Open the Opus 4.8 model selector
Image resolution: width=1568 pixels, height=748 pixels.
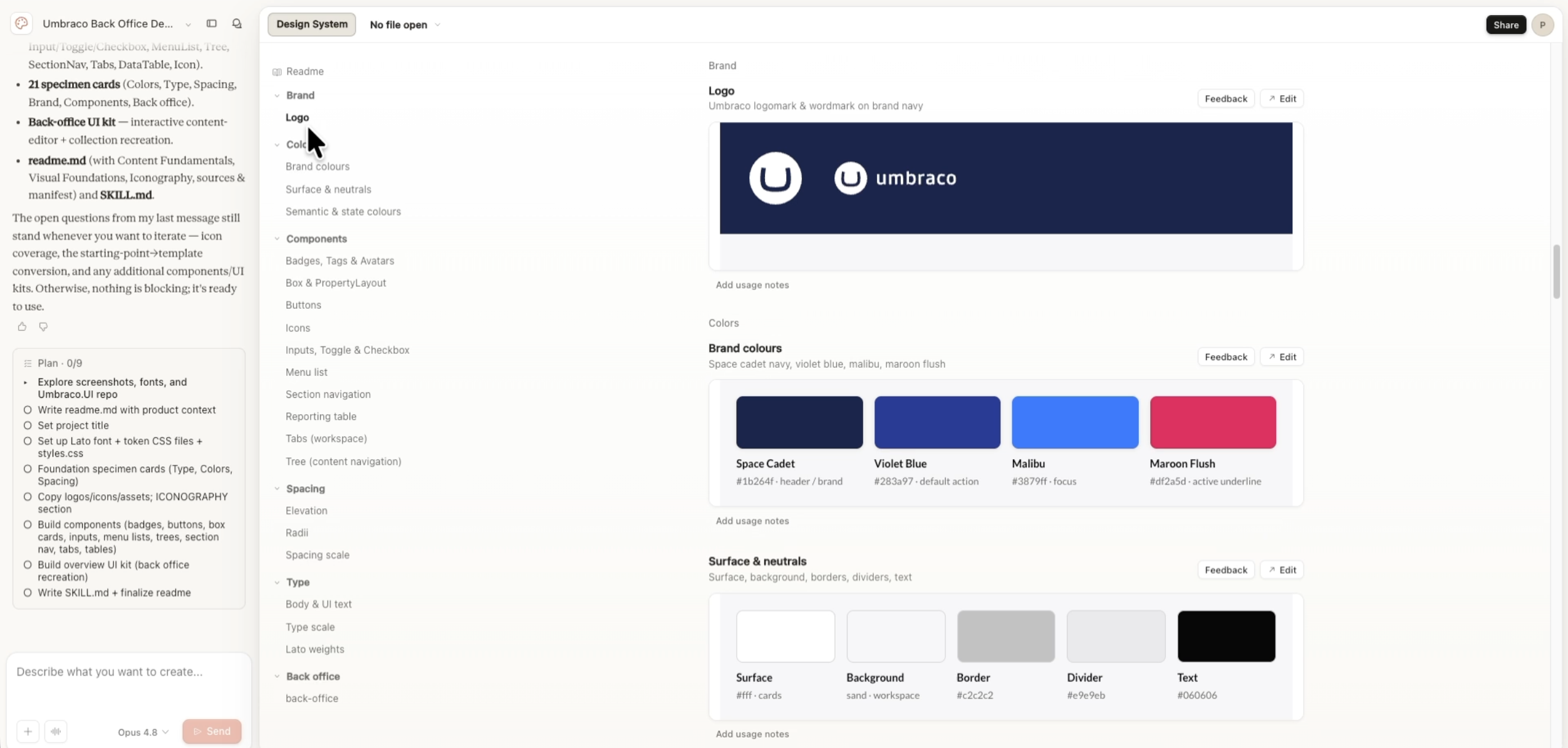[x=143, y=732]
